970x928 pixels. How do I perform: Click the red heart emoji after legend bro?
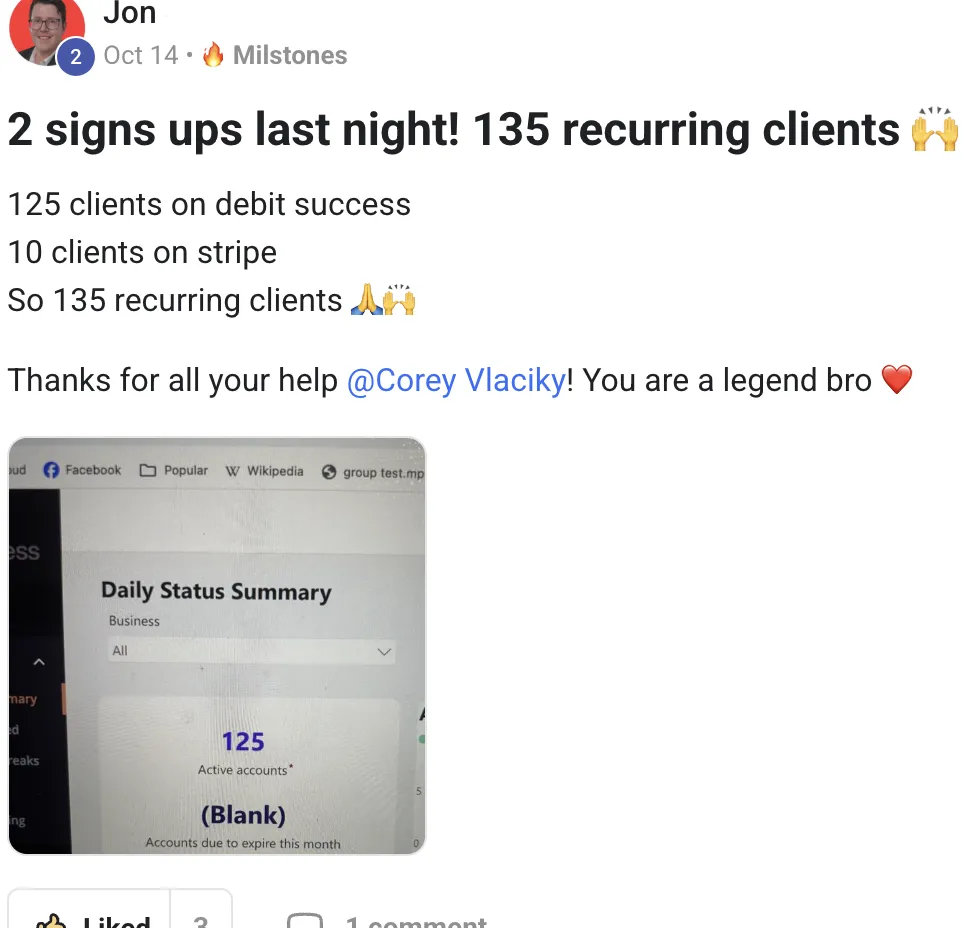[896, 379]
